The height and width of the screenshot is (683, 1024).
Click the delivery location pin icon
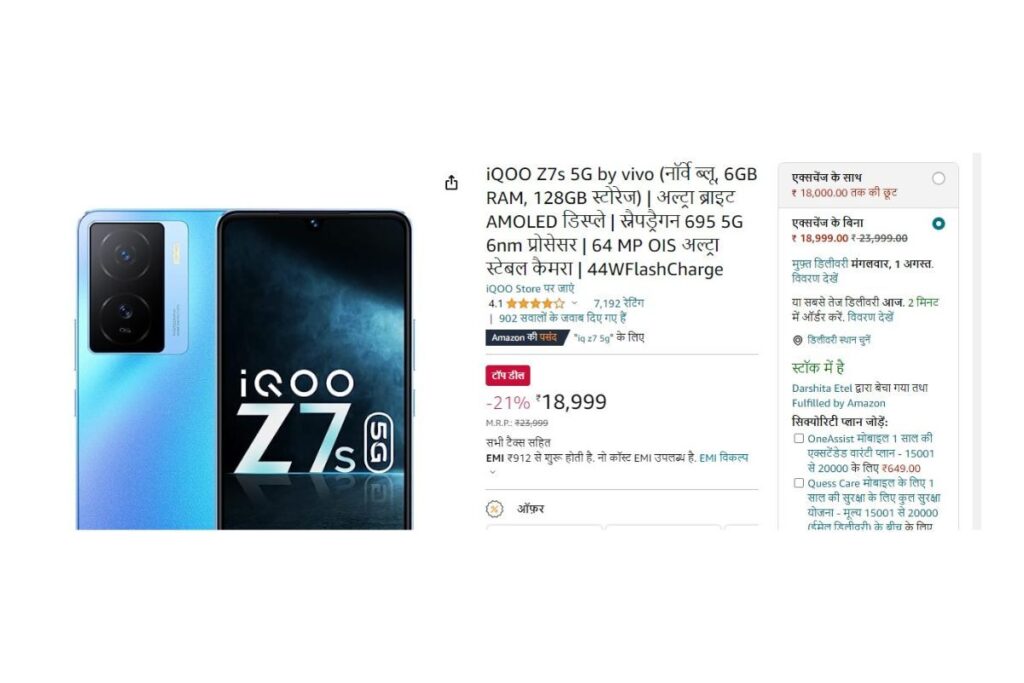tap(797, 340)
